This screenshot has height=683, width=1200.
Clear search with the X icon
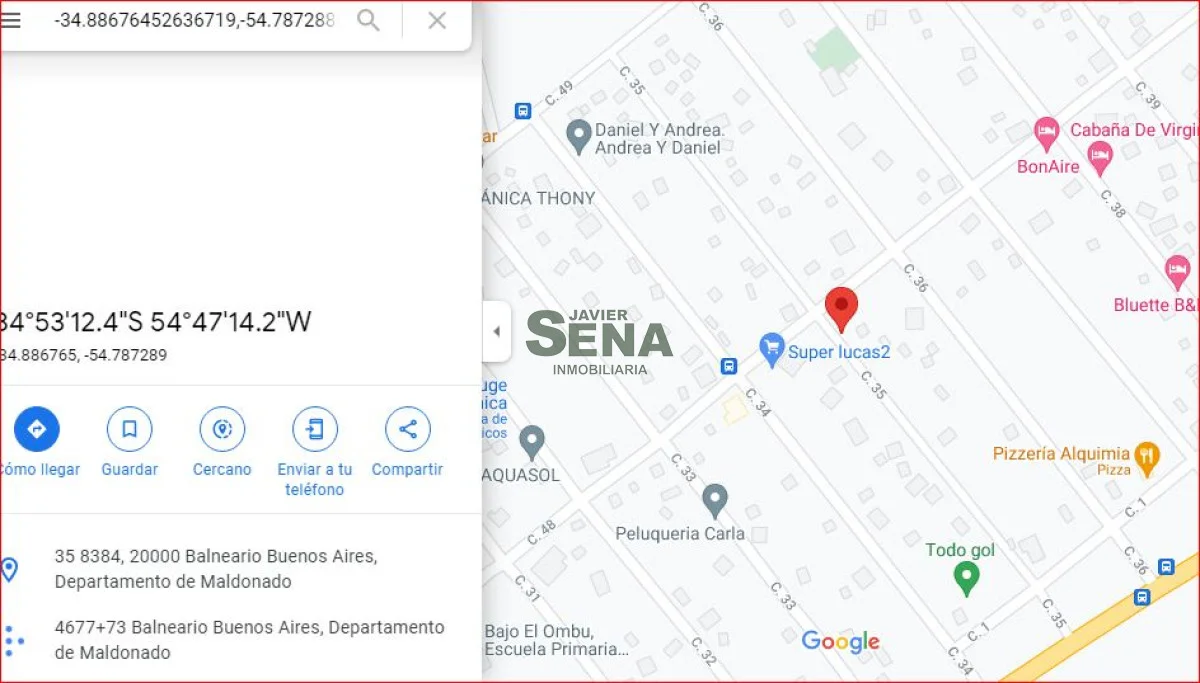coord(437,21)
